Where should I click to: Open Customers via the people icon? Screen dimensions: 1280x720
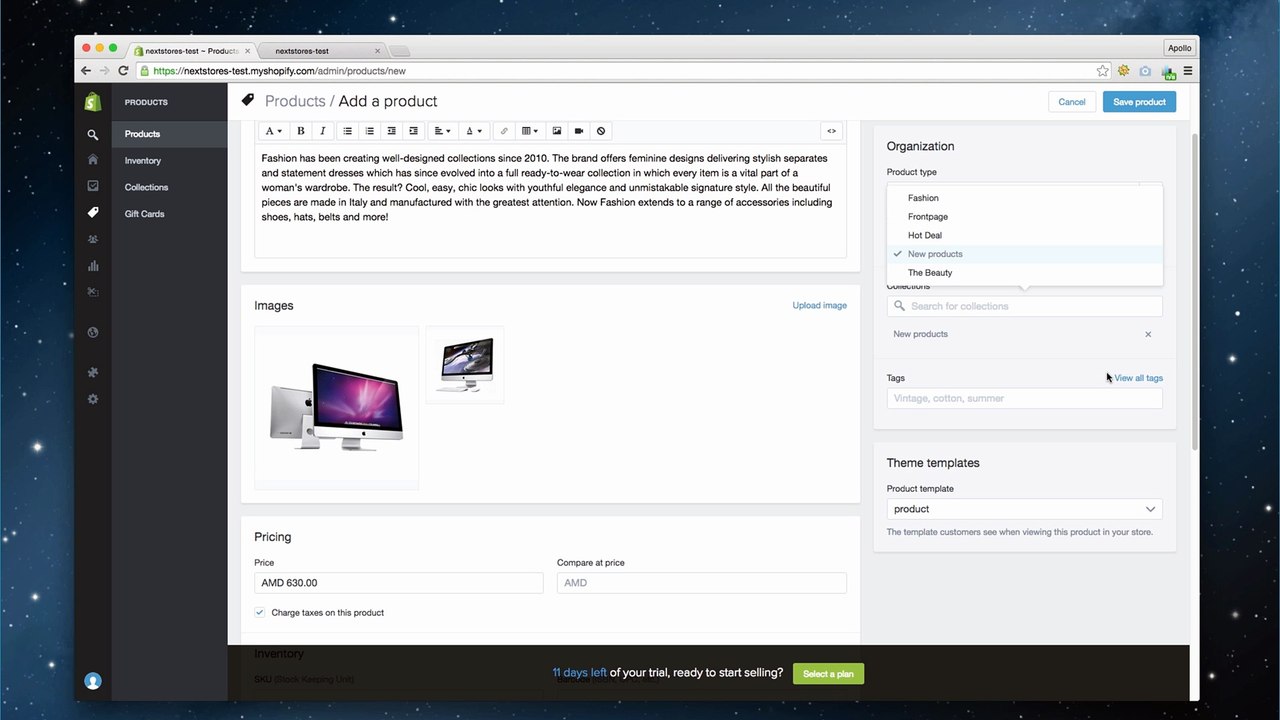coord(93,239)
